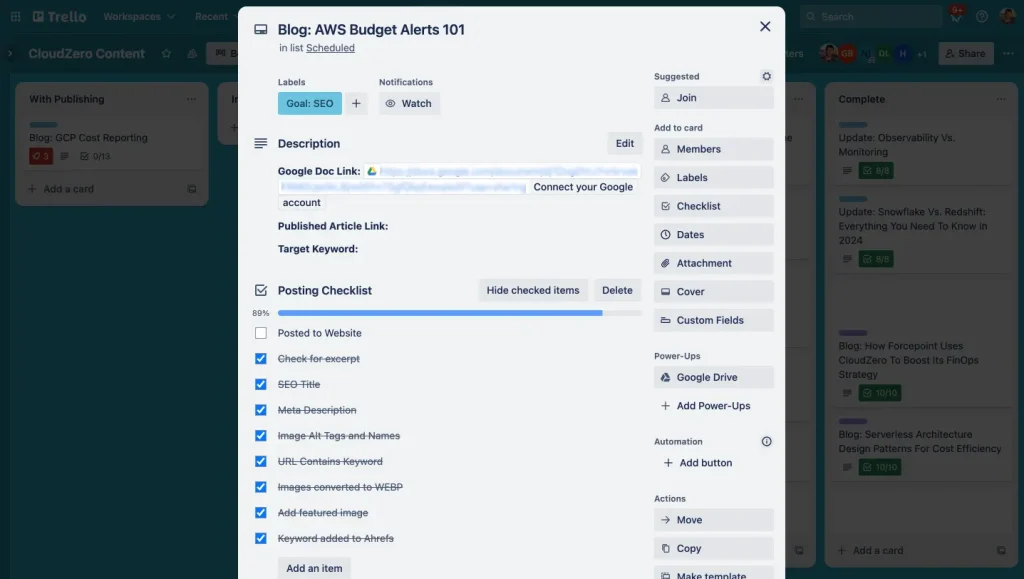
Task: Click the card header icon beside the title
Action: coord(261,29)
